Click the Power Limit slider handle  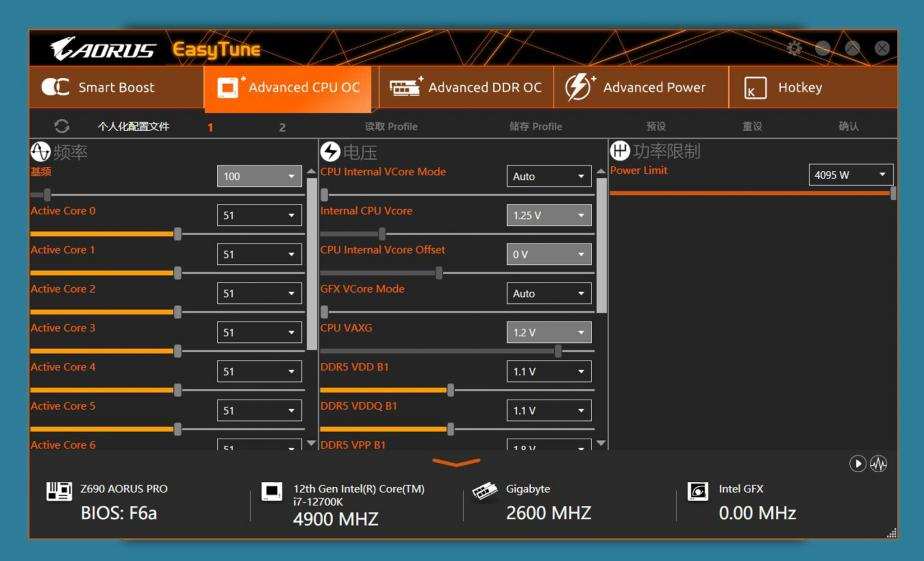click(x=893, y=193)
